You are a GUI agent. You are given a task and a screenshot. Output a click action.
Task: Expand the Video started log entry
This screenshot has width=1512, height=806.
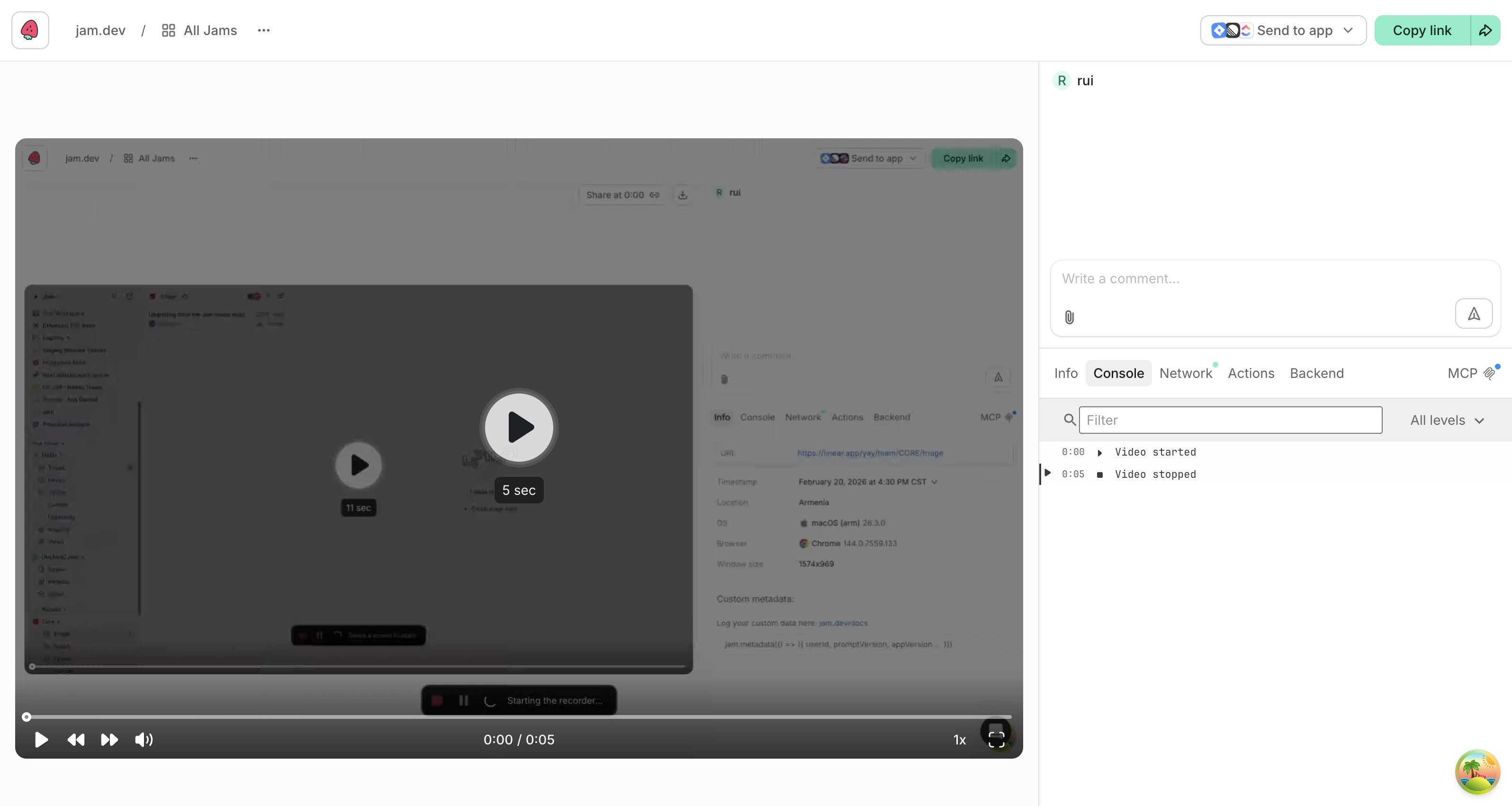point(1100,453)
